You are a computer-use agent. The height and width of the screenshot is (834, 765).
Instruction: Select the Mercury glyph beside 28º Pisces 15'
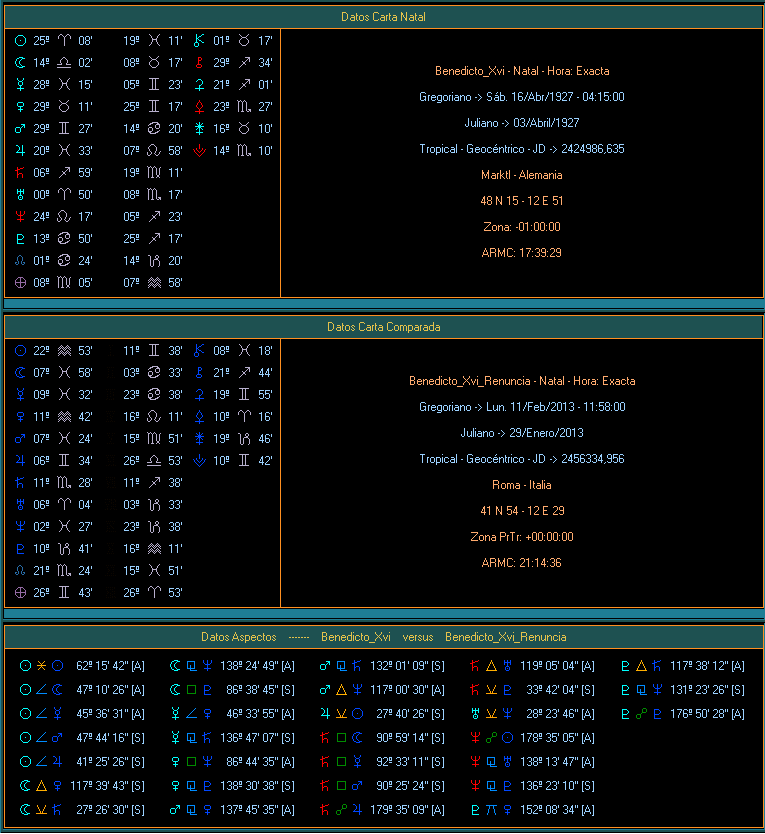point(20,85)
